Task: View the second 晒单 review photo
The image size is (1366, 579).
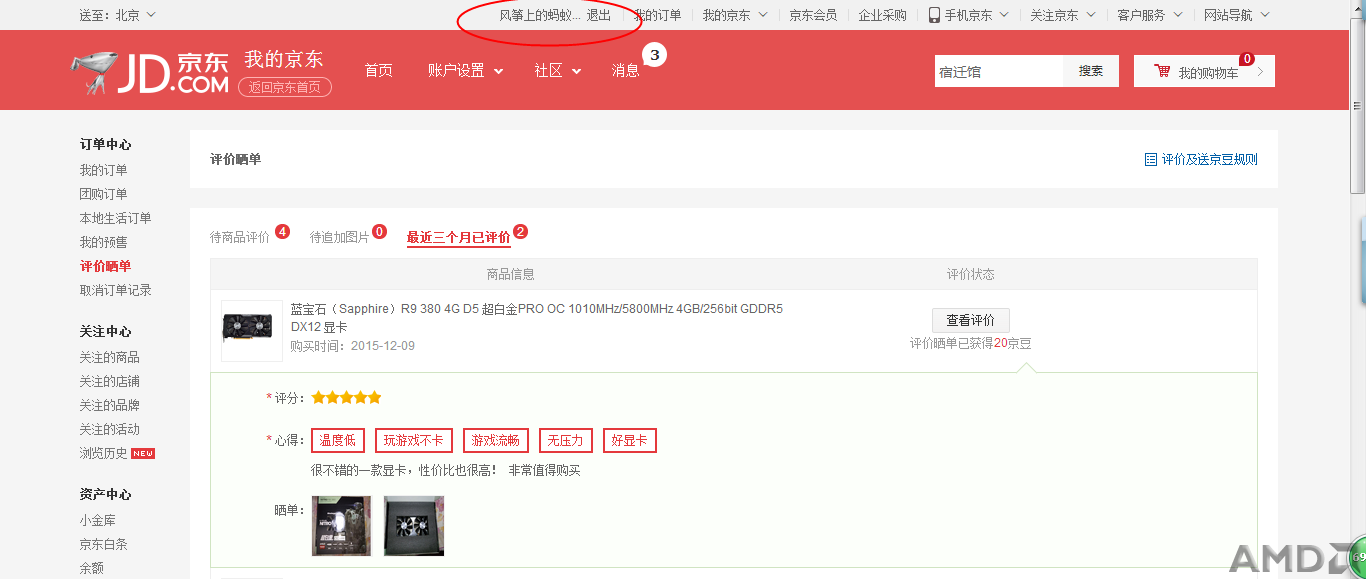Action: tap(414, 526)
